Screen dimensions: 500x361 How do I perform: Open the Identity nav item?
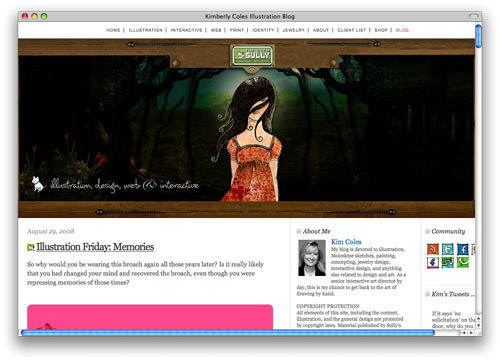pos(263,30)
